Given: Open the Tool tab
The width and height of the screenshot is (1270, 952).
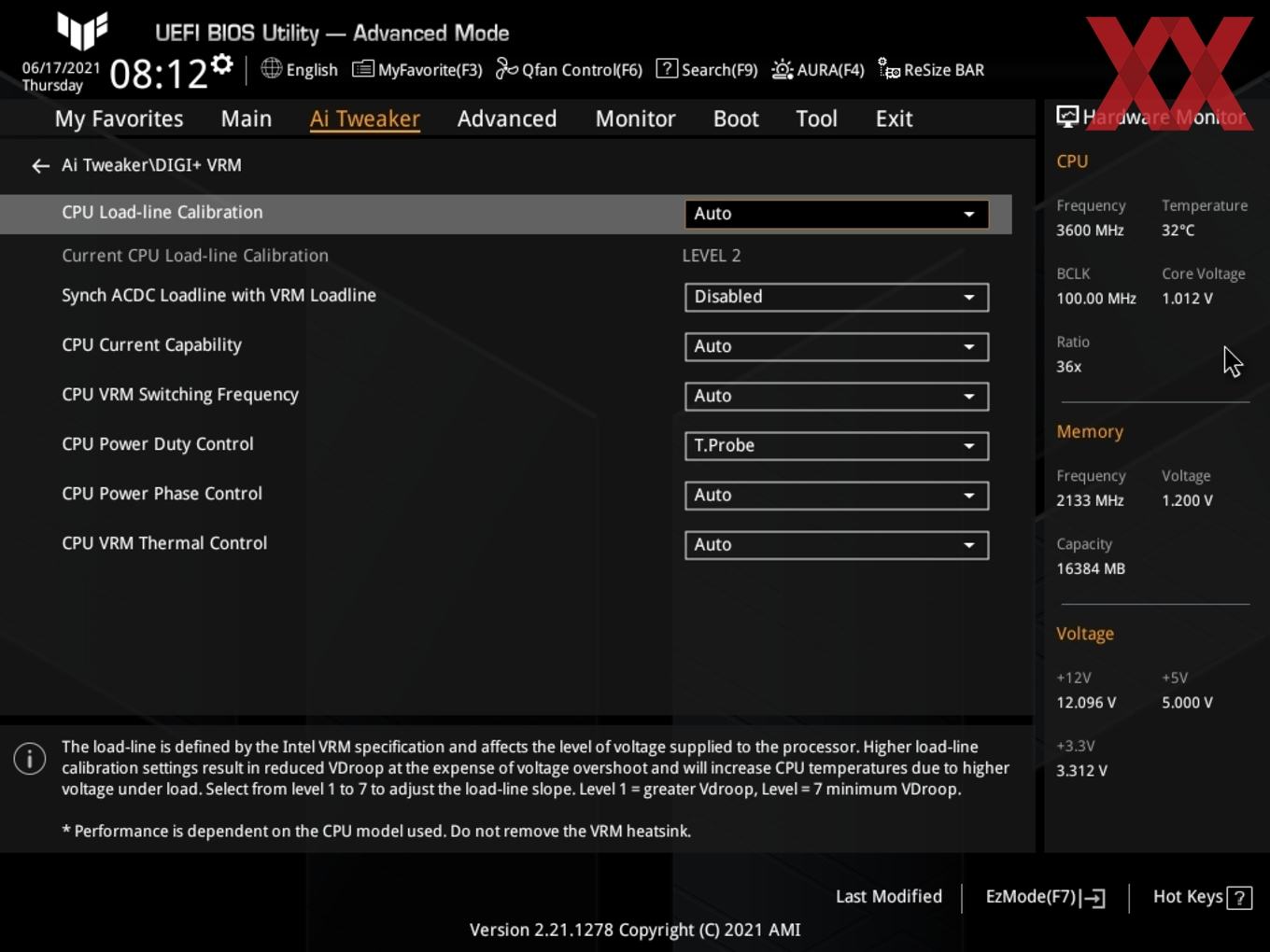Looking at the screenshot, I should coord(816,119).
